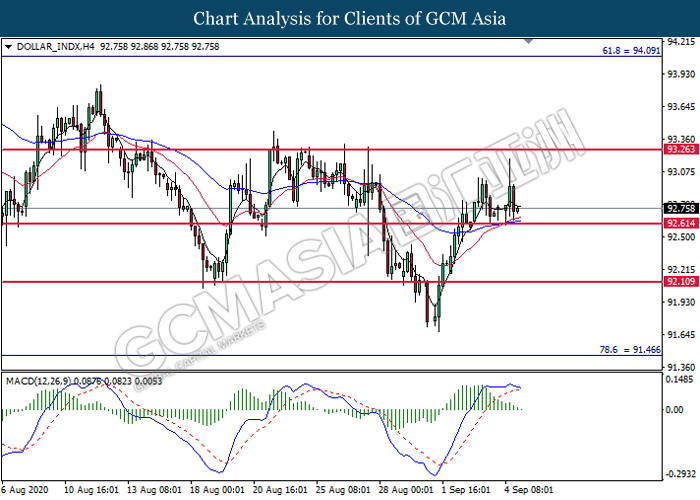Image resolution: width=700 pixels, height=500 pixels.
Task: Click the 10 Aug 16:01 time label
Action: [x=92, y=490]
